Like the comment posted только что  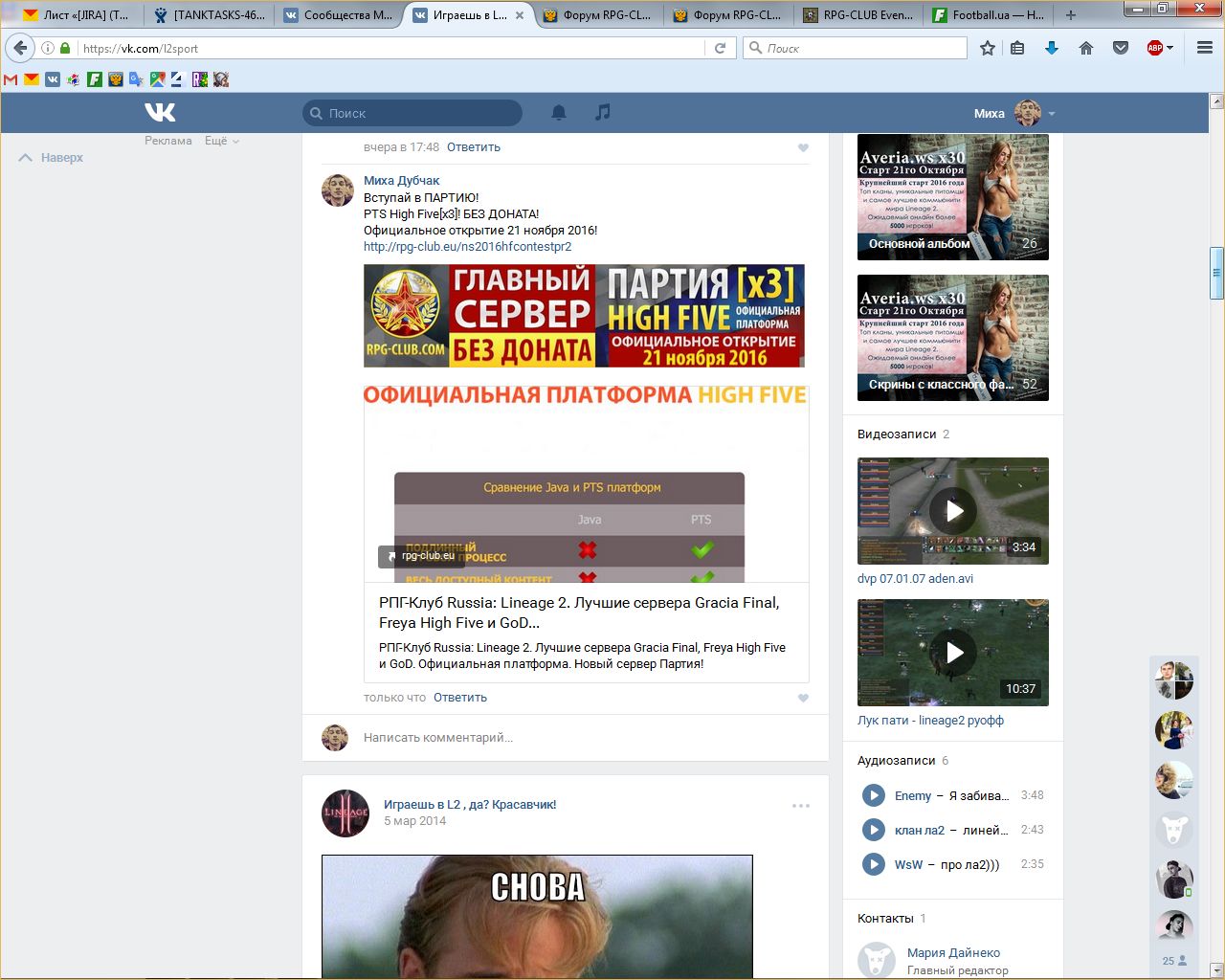point(803,698)
